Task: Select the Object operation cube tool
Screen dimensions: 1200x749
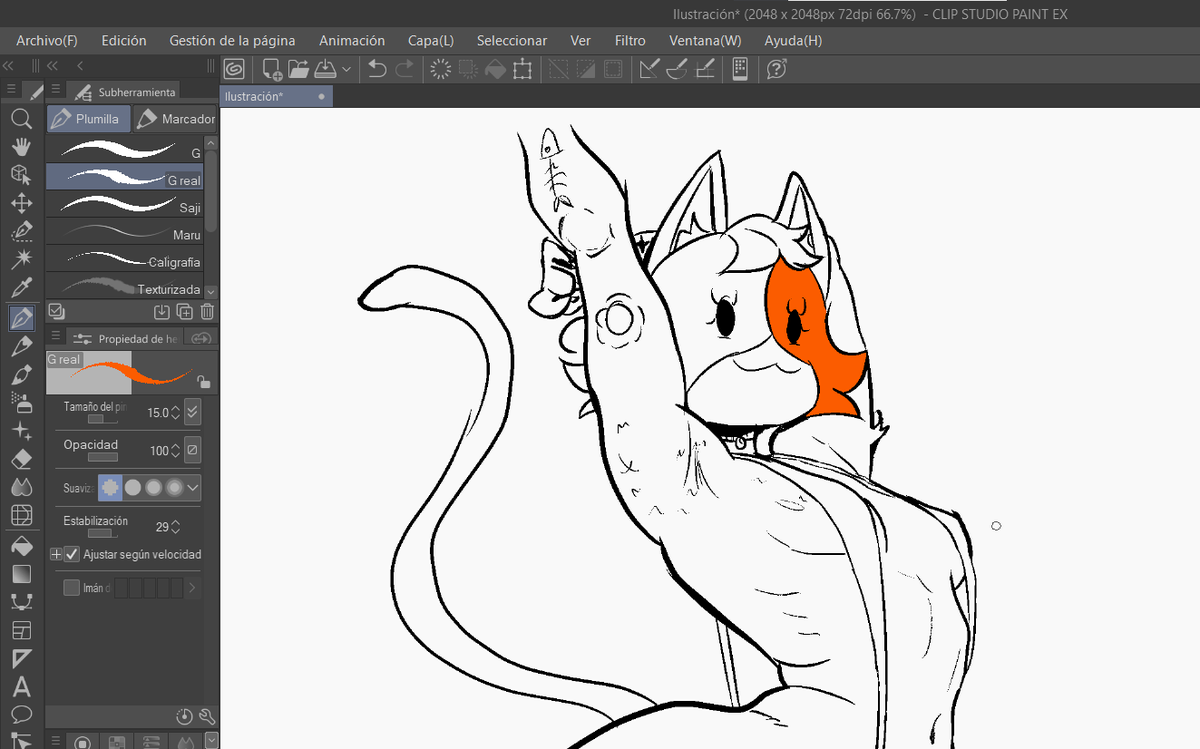Action: [x=21, y=175]
